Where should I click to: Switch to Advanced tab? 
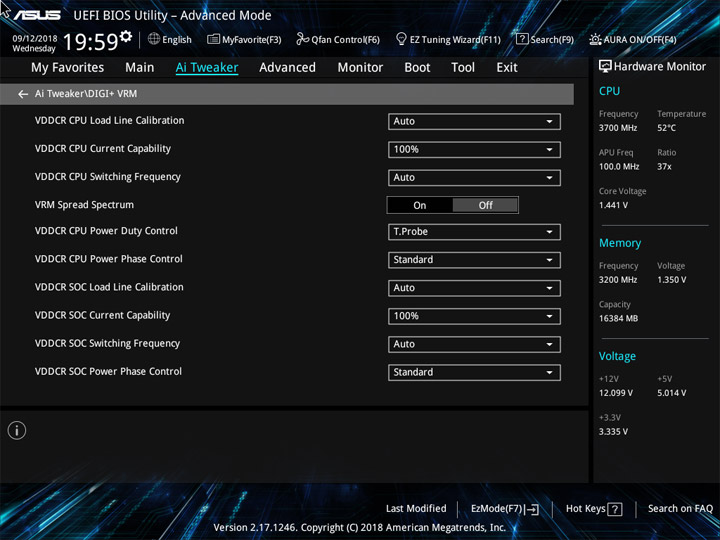(x=287, y=68)
